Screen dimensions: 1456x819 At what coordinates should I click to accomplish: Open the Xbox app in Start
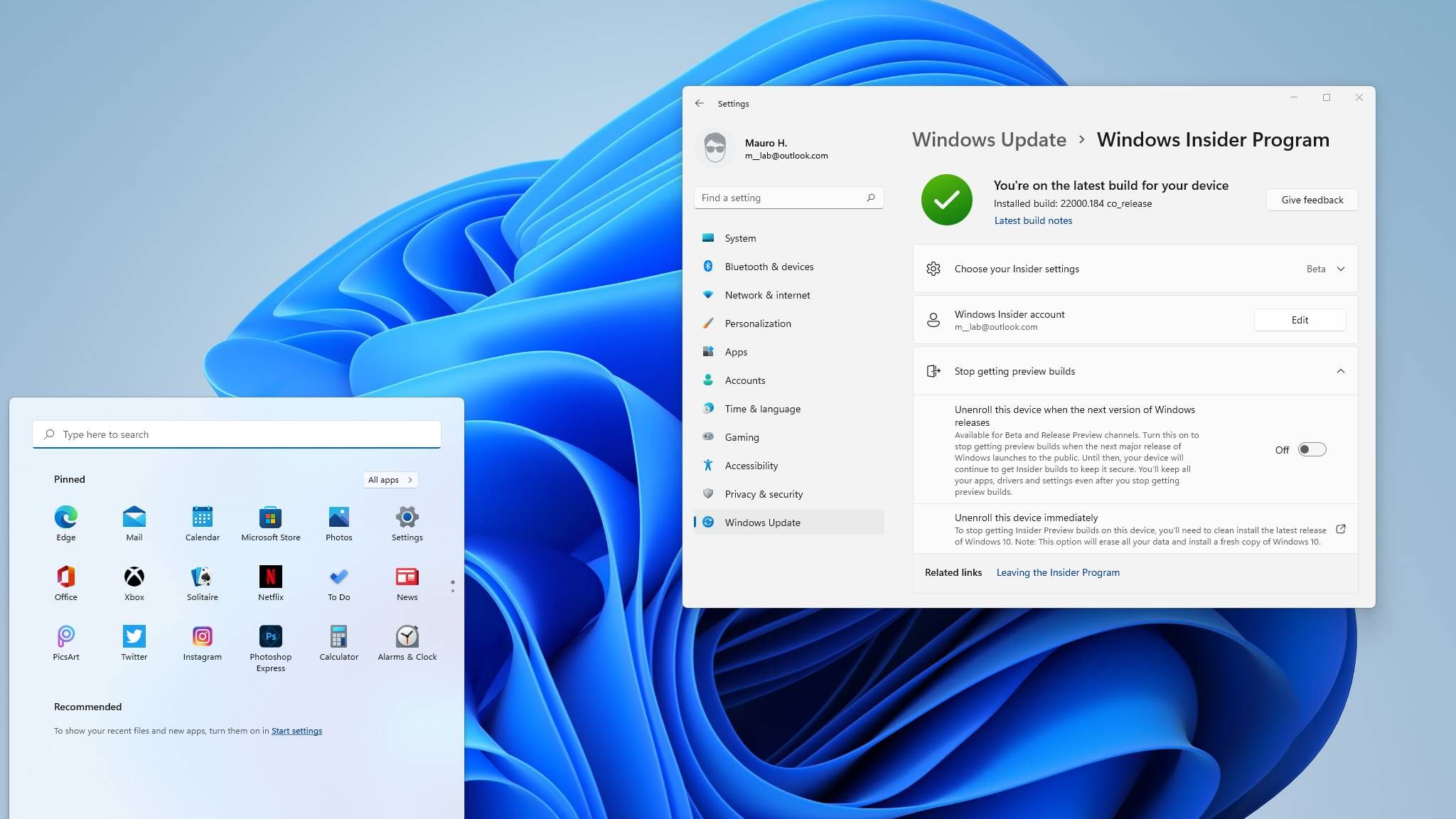134,577
